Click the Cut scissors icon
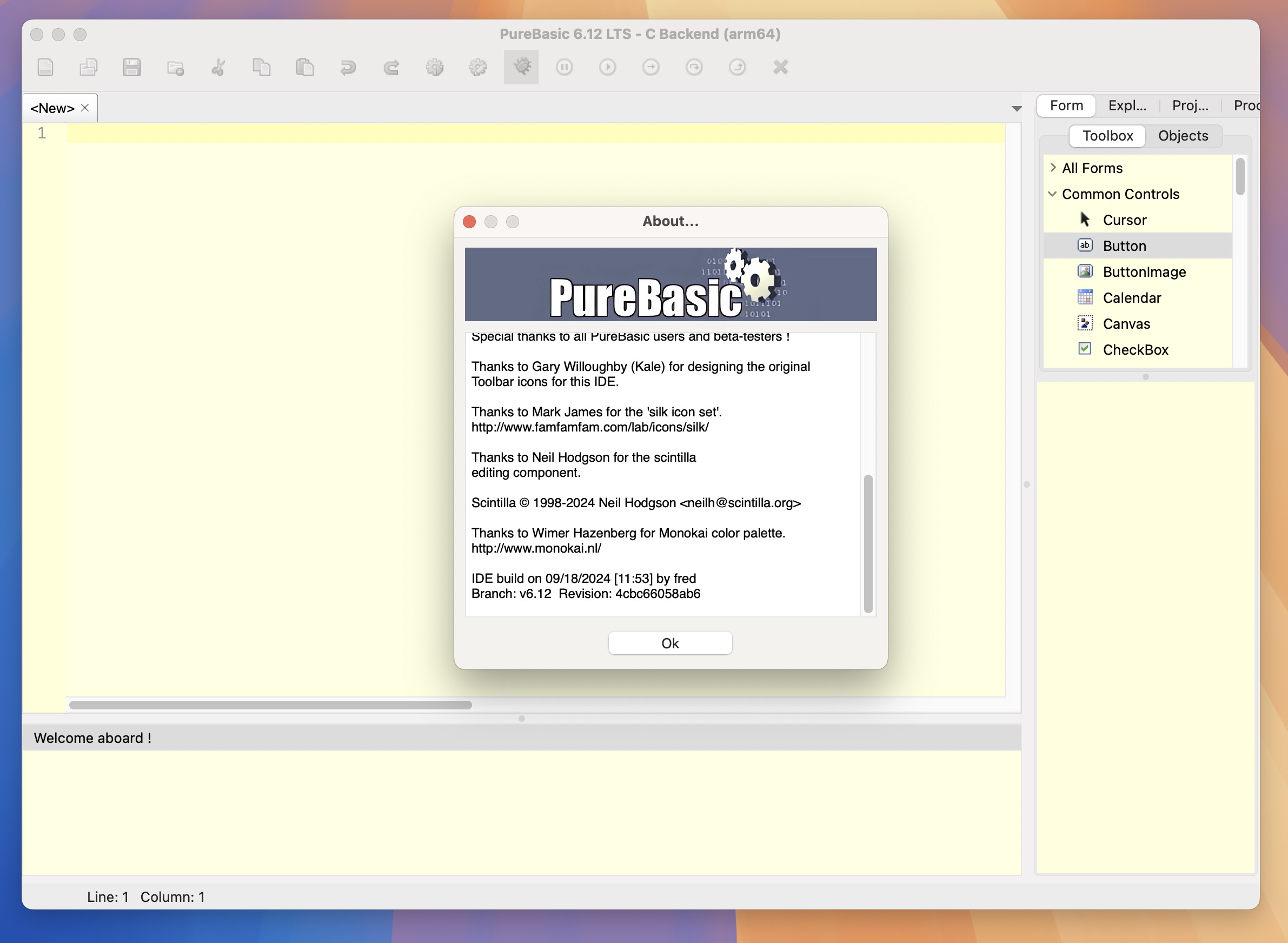Viewport: 1288px width, 943px height. point(218,68)
